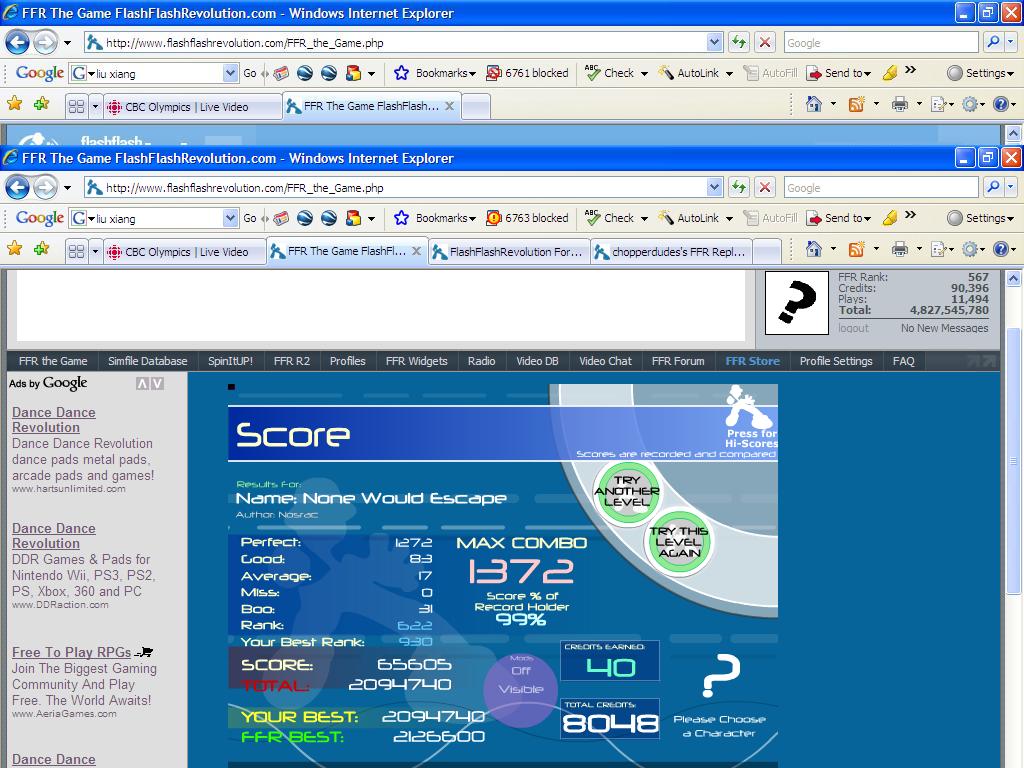Open the Simfile Database menu item
The width and height of the screenshot is (1024, 768).
[x=148, y=361]
